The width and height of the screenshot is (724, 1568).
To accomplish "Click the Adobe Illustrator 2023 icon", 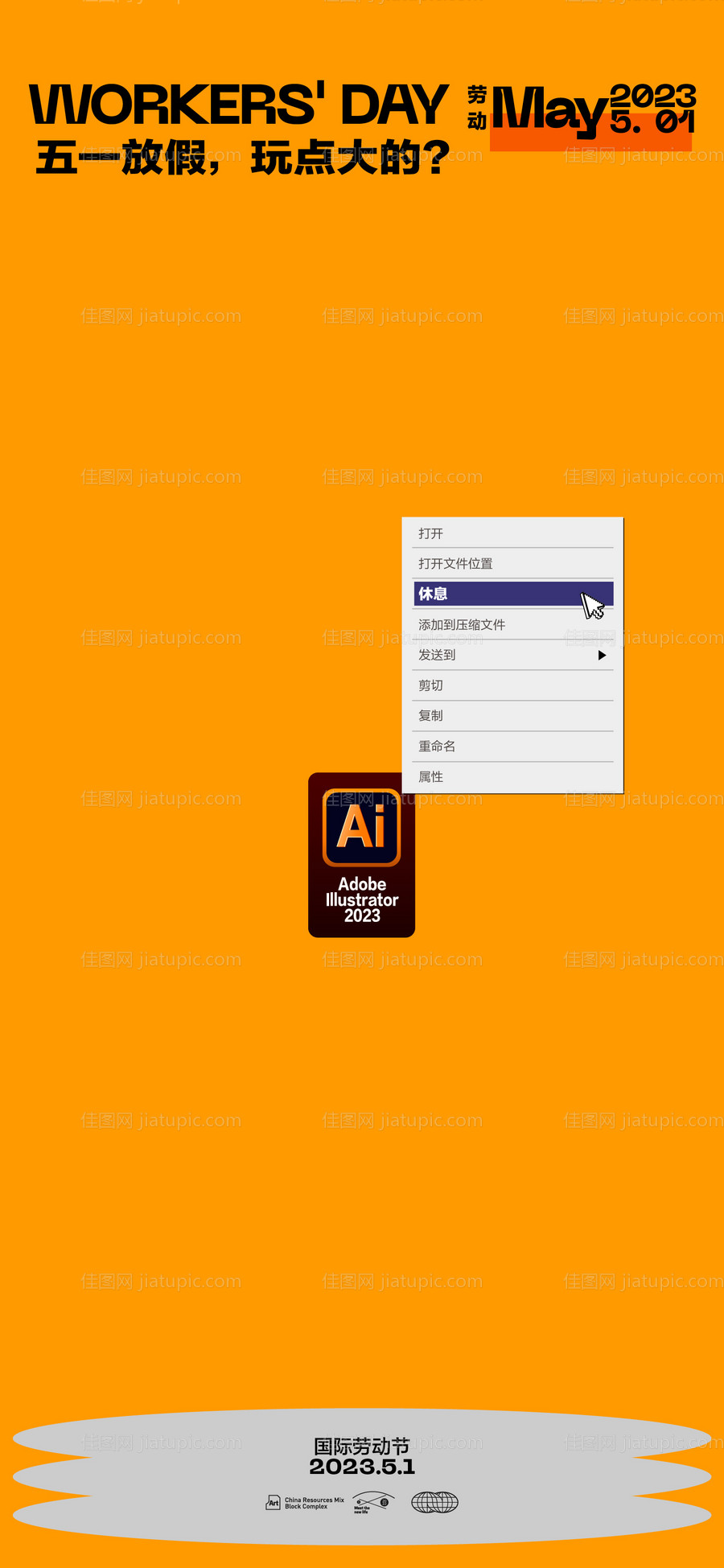I will pyautogui.click(x=361, y=854).
